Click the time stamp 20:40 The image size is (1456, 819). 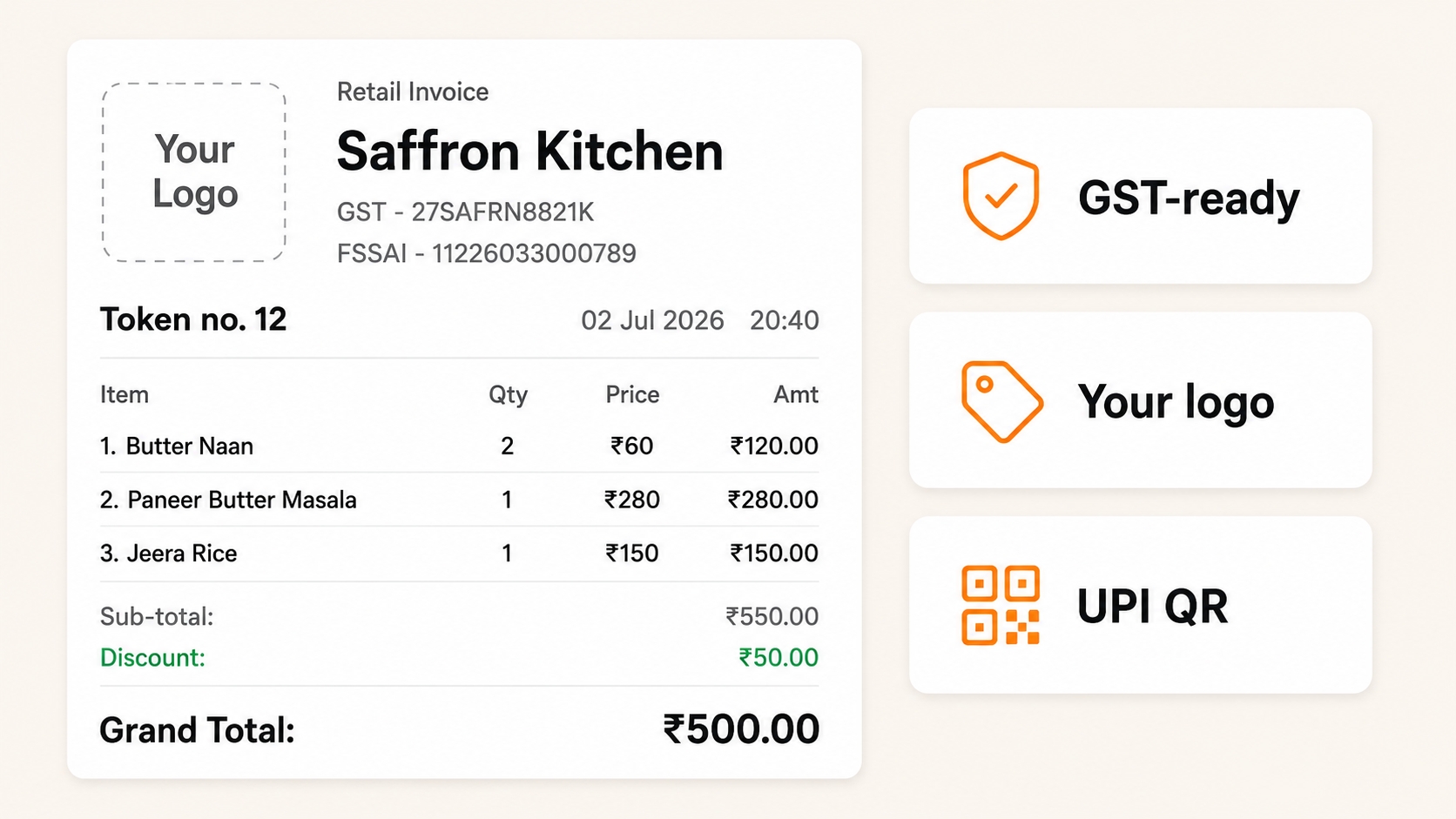pyautogui.click(x=785, y=320)
